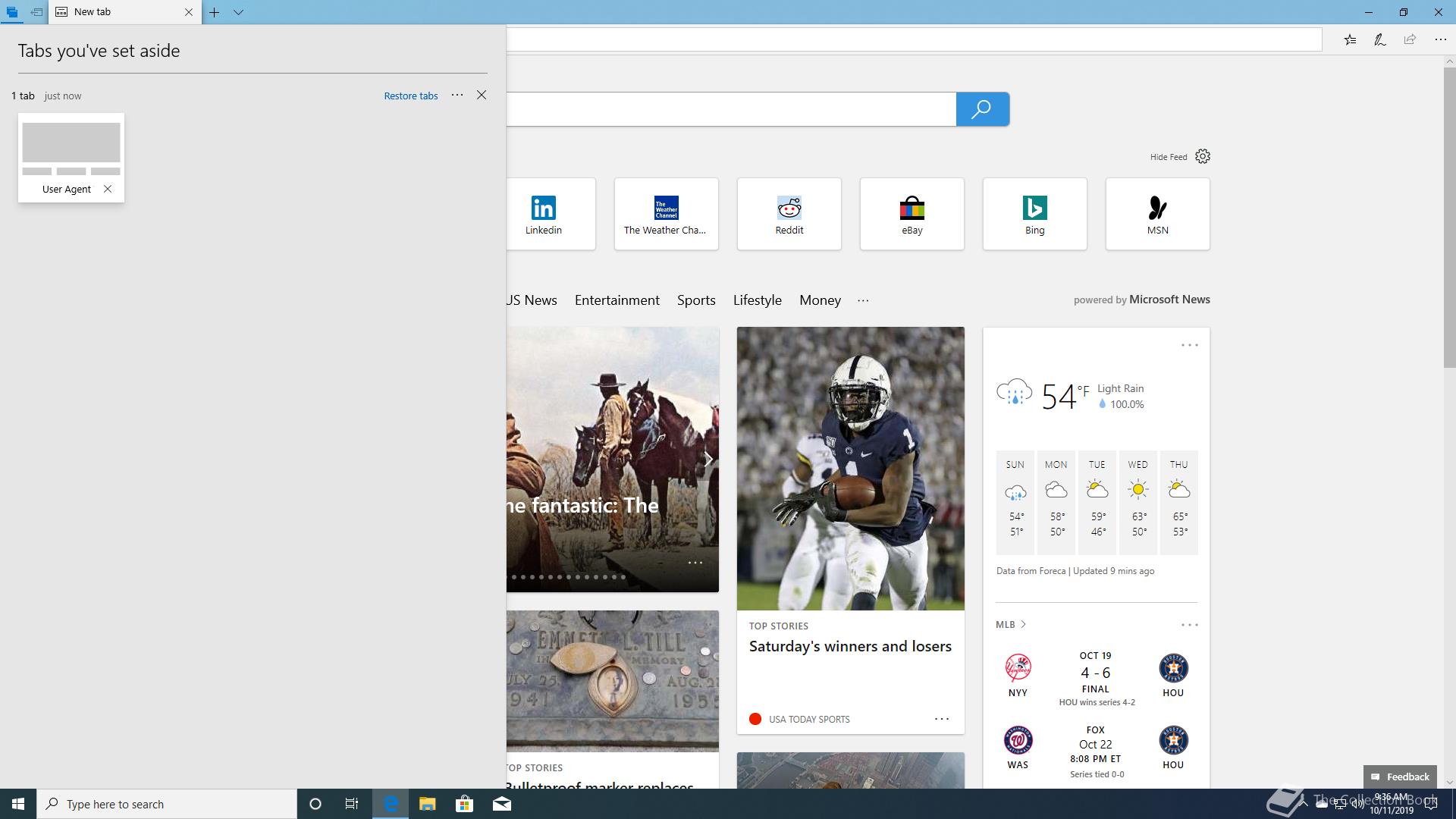Click the Restore tabs link
The image size is (1456, 819).
point(411,96)
